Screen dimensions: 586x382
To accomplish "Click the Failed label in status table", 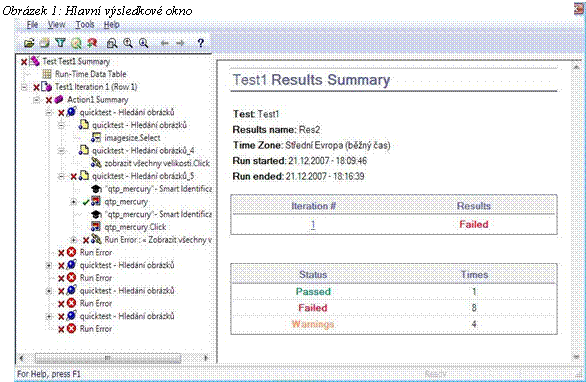I will point(313,308).
